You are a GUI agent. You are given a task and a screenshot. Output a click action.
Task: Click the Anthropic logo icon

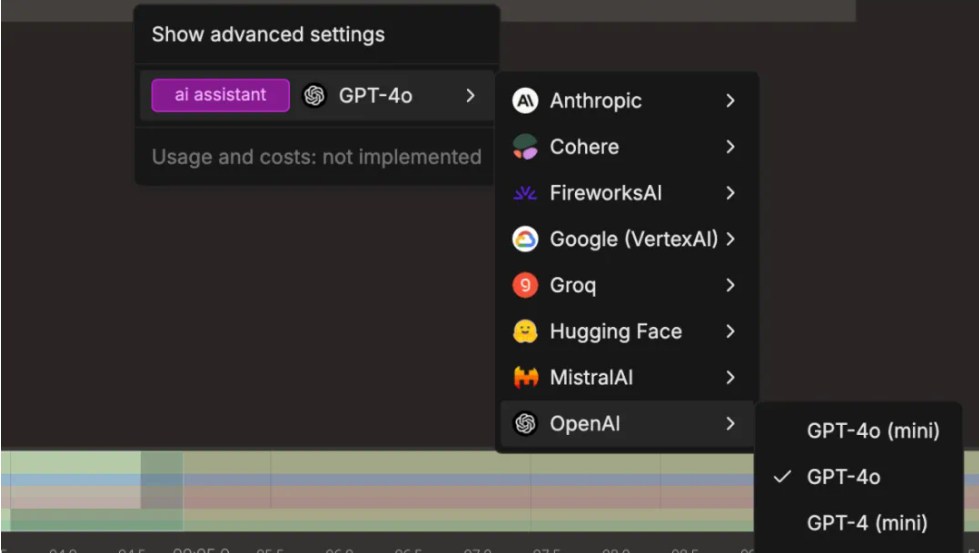(525, 100)
